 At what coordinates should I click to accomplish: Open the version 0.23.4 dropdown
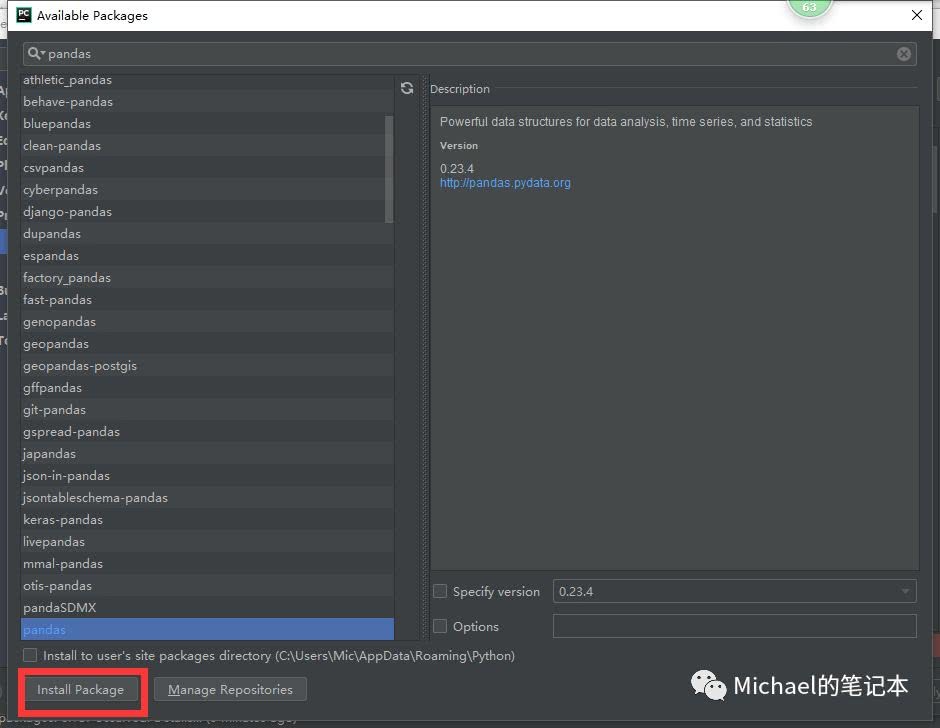point(734,591)
